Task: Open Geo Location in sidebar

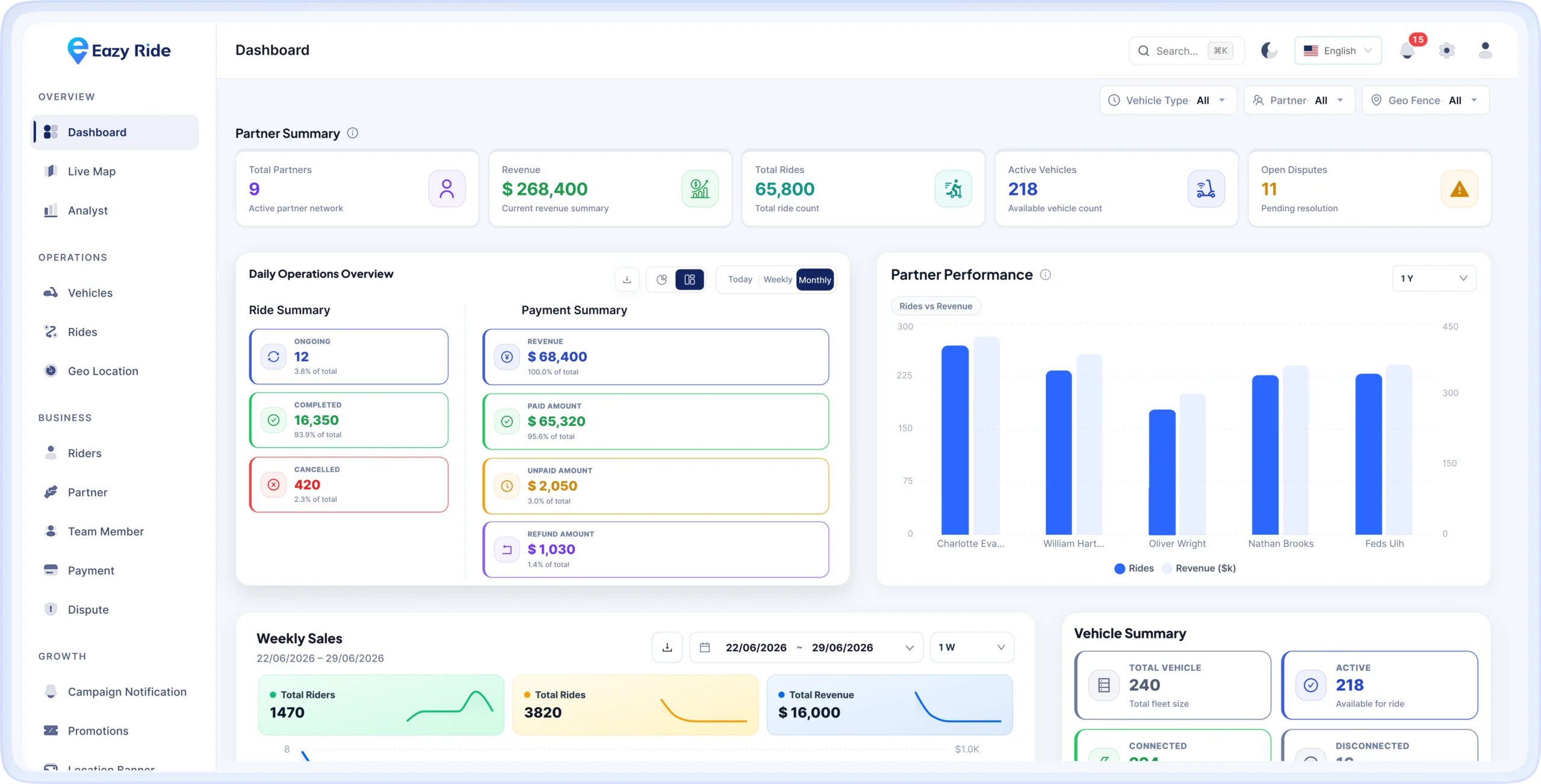Action: 115,371
